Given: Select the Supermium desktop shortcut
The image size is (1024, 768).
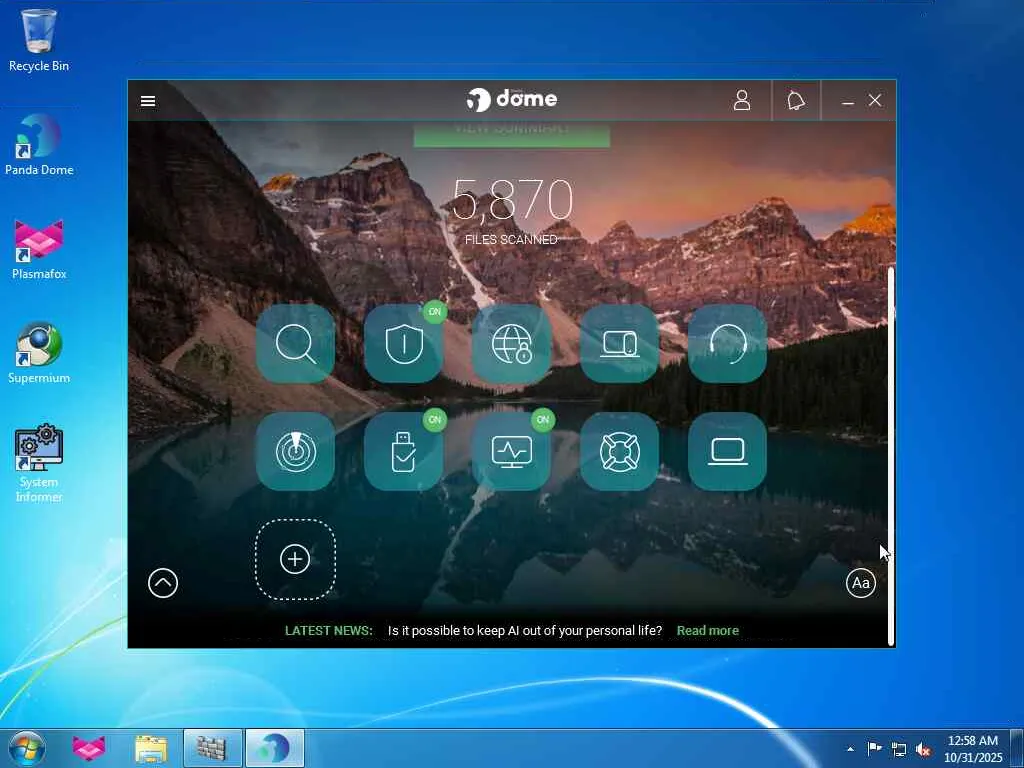Looking at the screenshot, I should pos(39,353).
